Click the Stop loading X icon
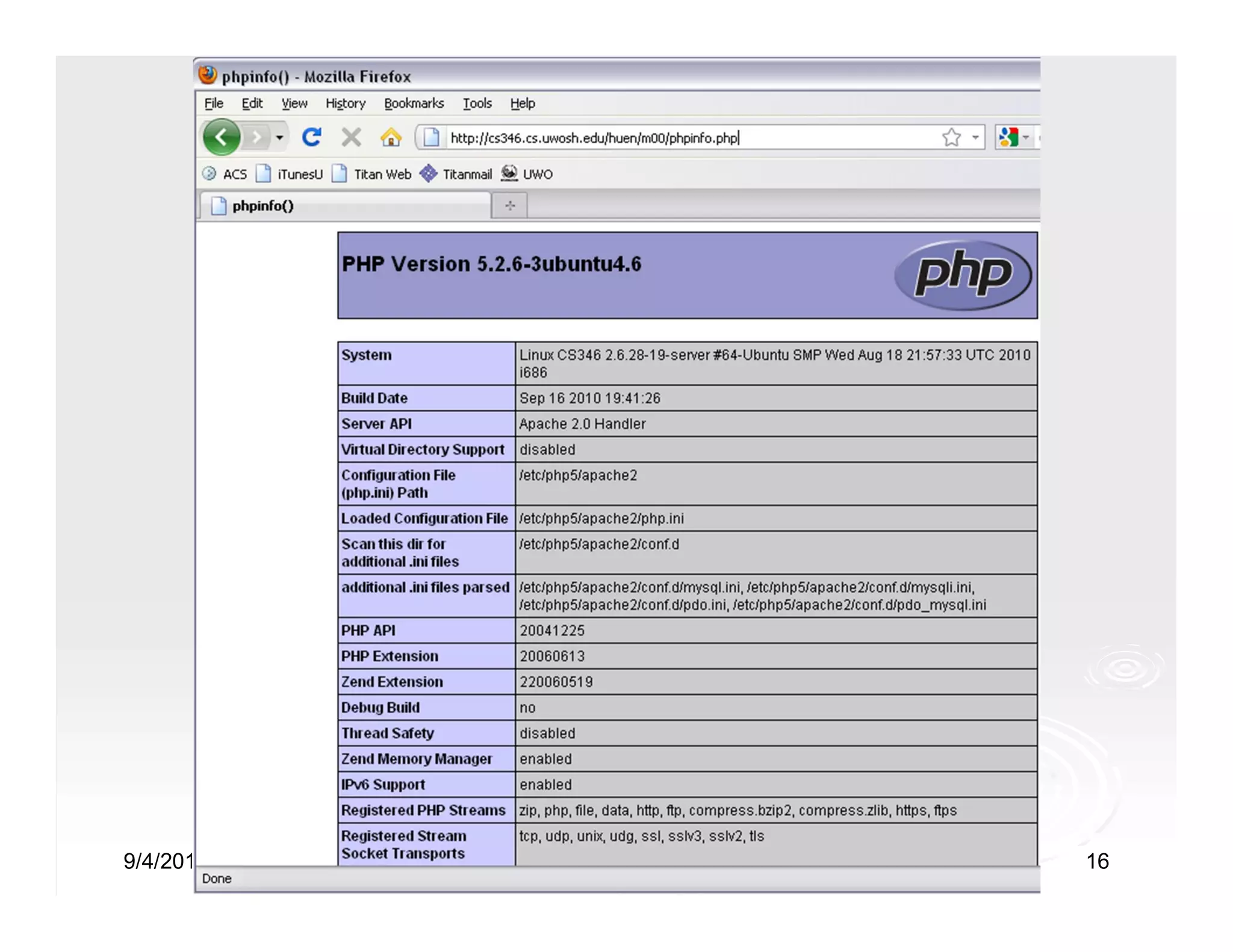 pyautogui.click(x=351, y=138)
